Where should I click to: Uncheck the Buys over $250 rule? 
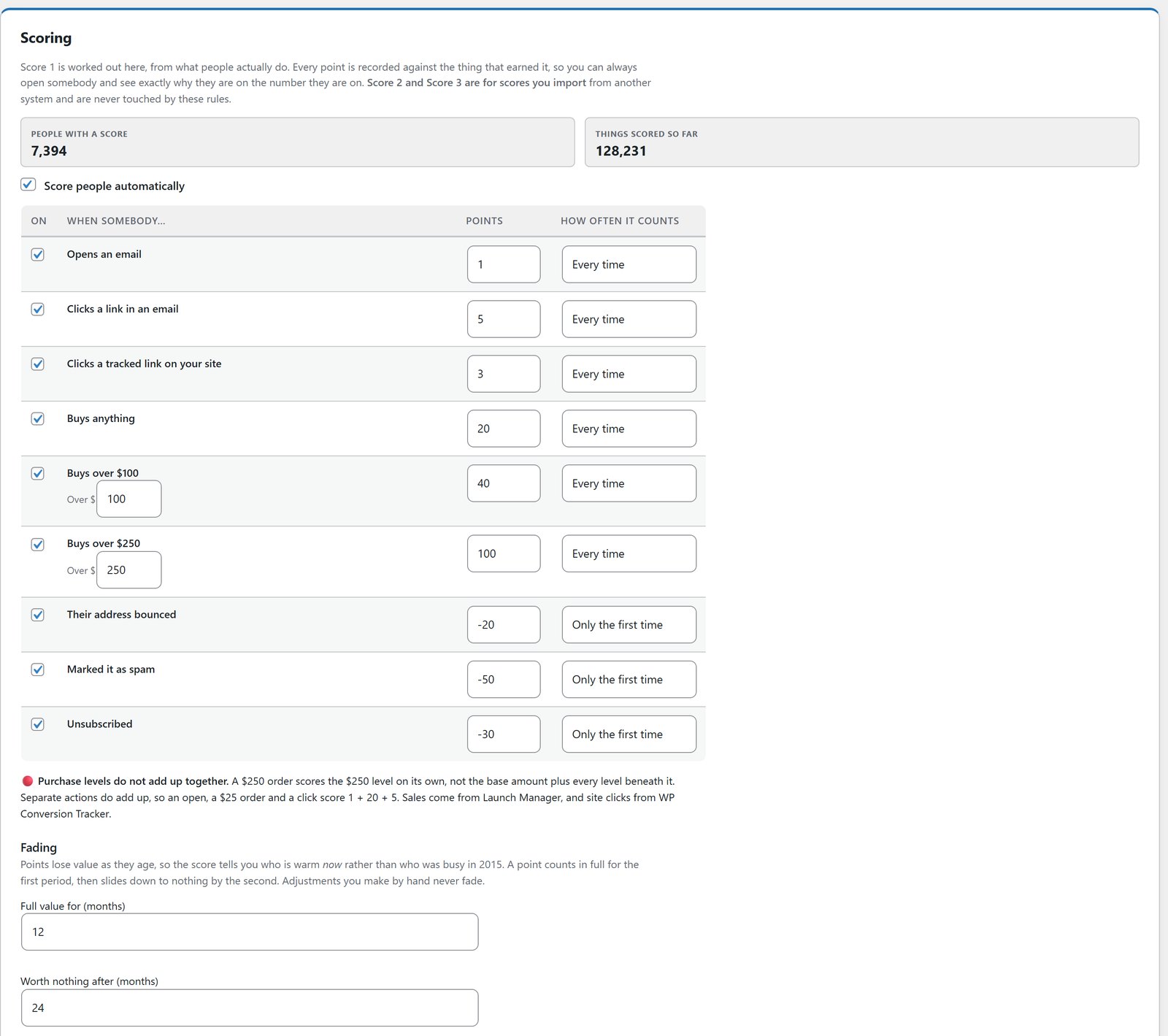point(38,544)
